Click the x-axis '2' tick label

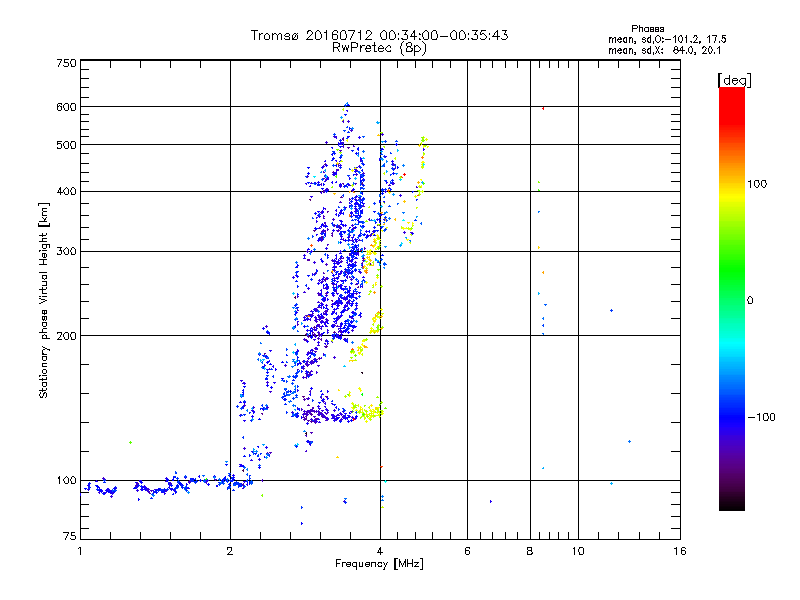(x=230, y=551)
